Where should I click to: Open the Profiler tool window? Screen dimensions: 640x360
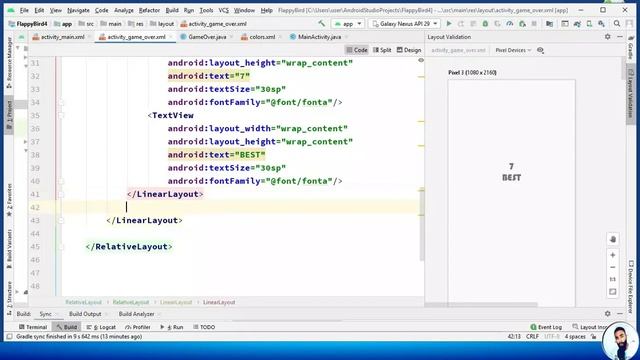point(138,327)
